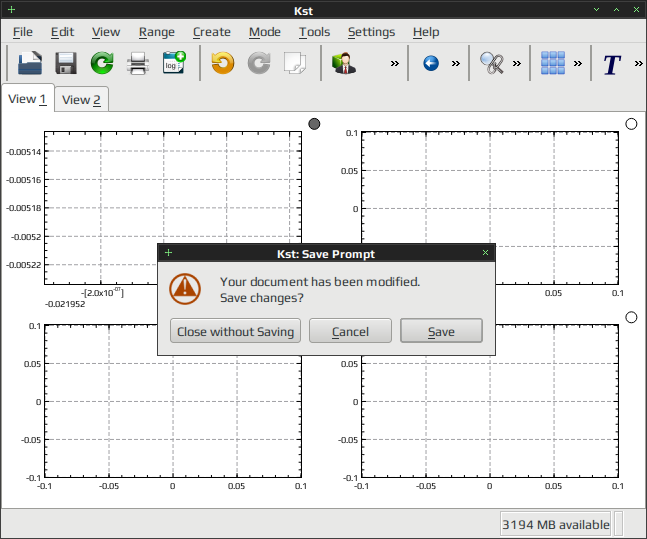The width and height of the screenshot is (647, 539).
Task: Open the log entry icon
Action: [x=174, y=63]
